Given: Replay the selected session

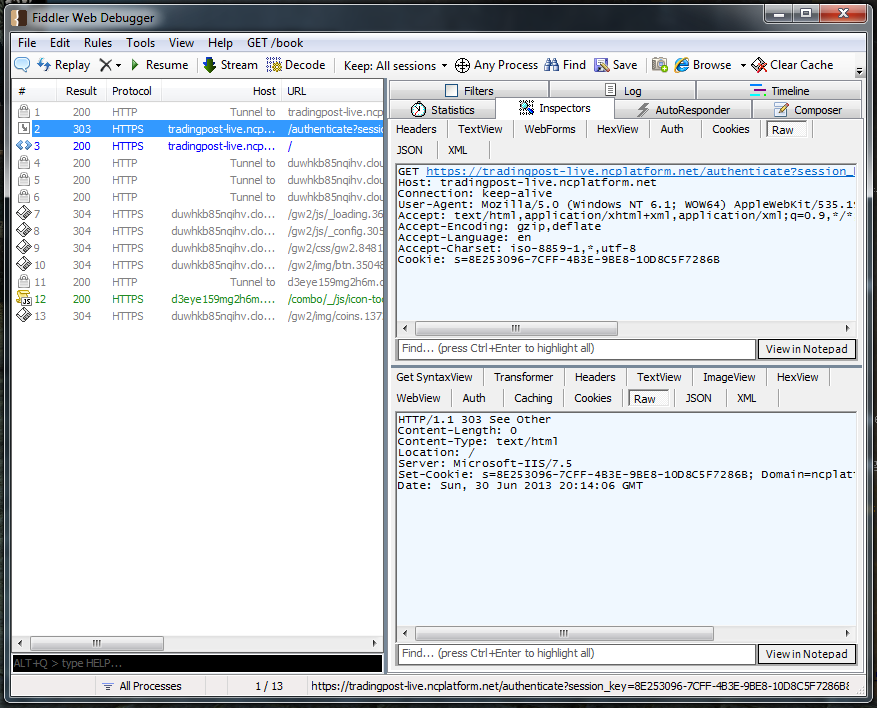Looking at the screenshot, I should (63, 65).
